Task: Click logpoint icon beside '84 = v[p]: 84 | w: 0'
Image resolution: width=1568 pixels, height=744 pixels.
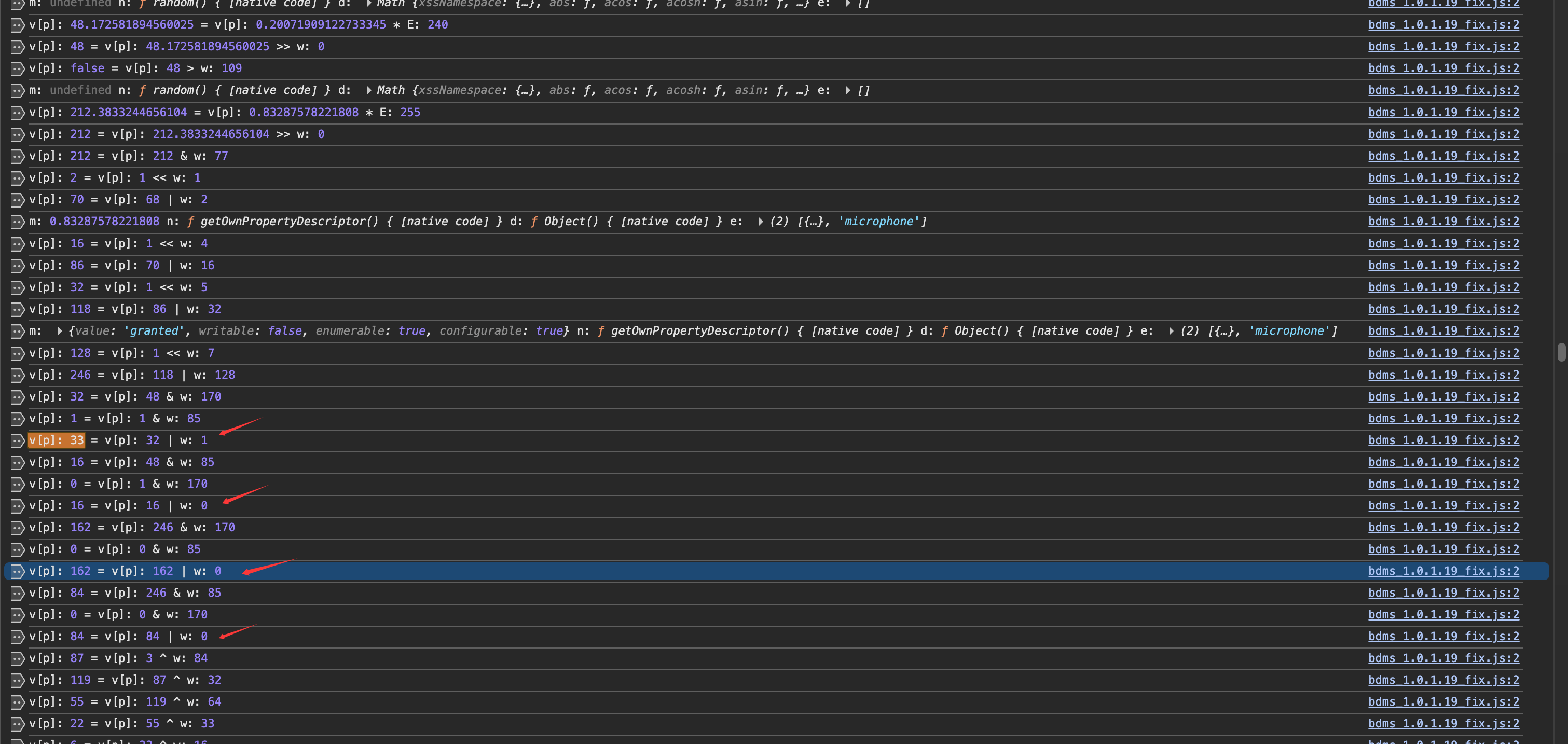Action: click(18, 636)
